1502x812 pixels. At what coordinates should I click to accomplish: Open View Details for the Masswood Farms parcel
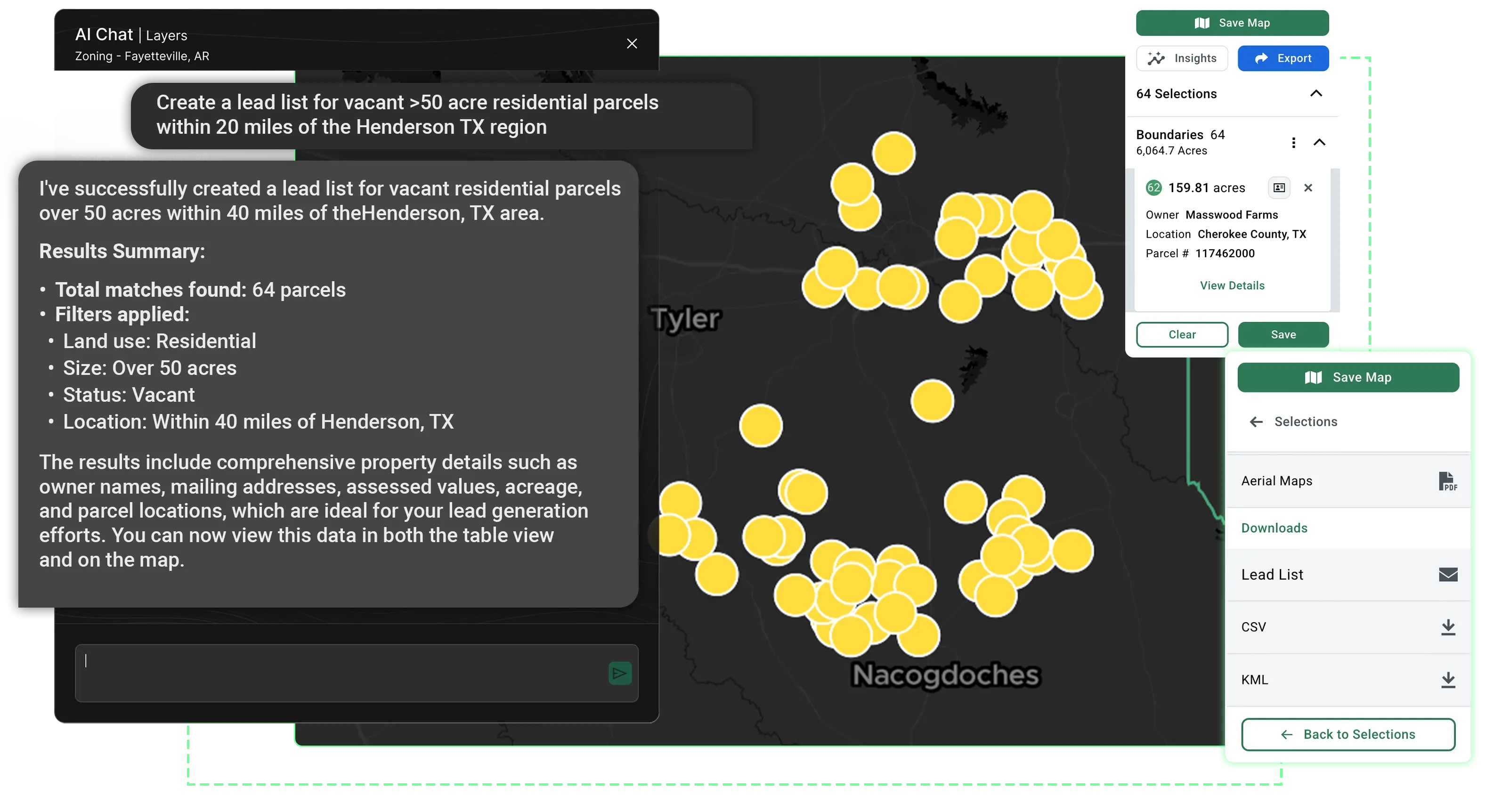[x=1232, y=285]
